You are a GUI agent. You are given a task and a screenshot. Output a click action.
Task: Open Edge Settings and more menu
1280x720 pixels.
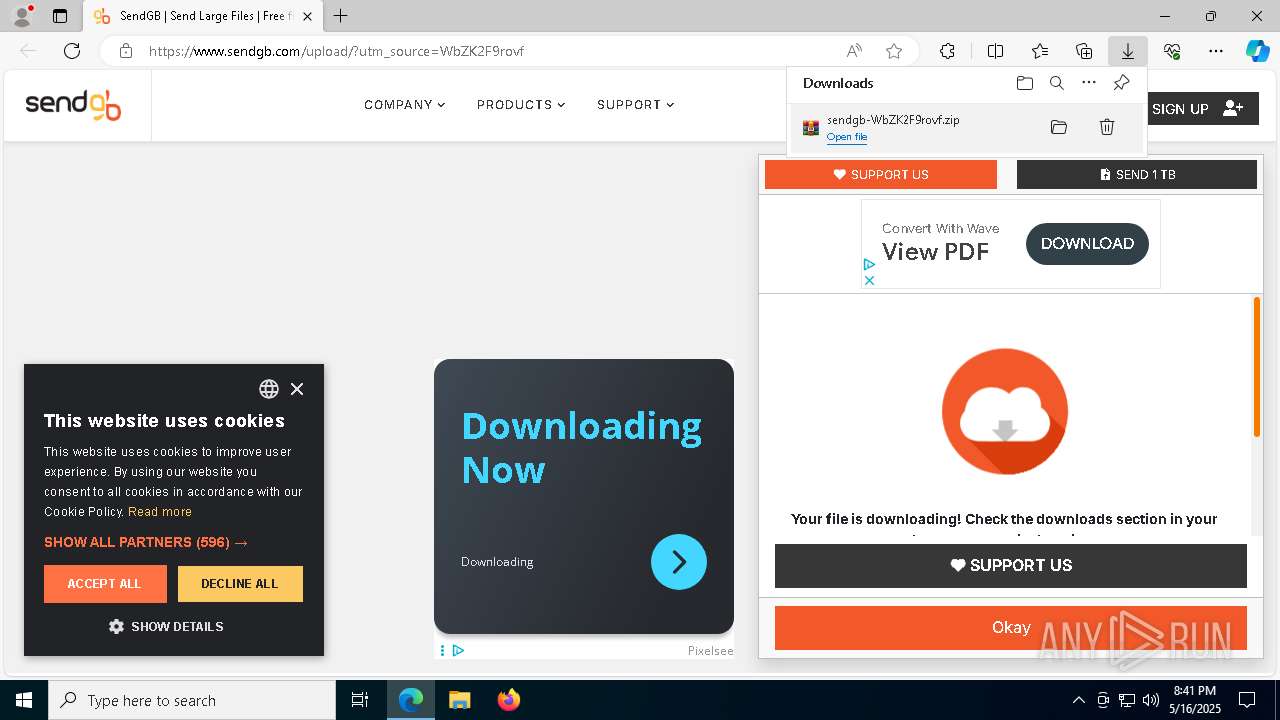(1216, 51)
